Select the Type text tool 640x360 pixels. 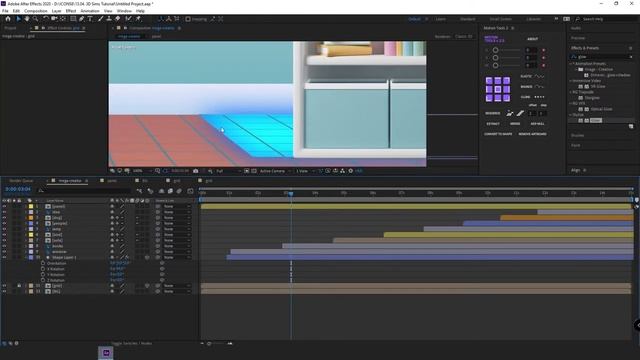point(90,19)
